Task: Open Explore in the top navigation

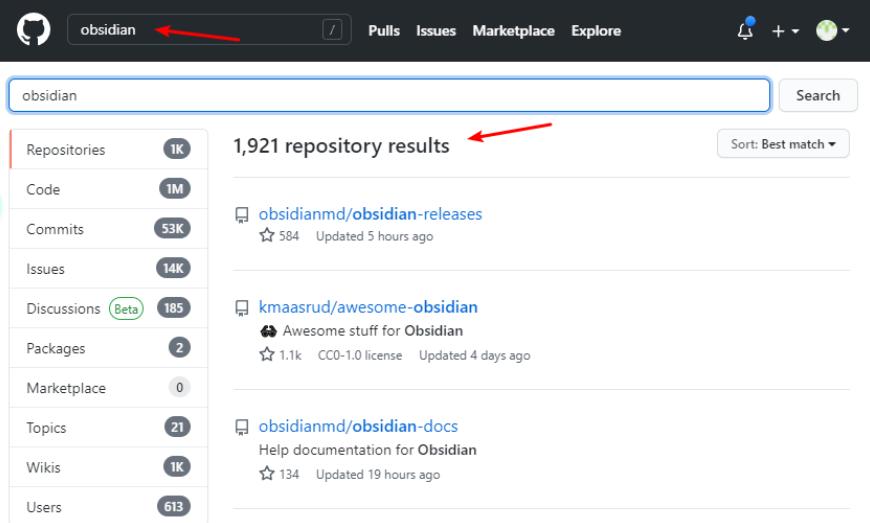Action: (x=596, y=31)
